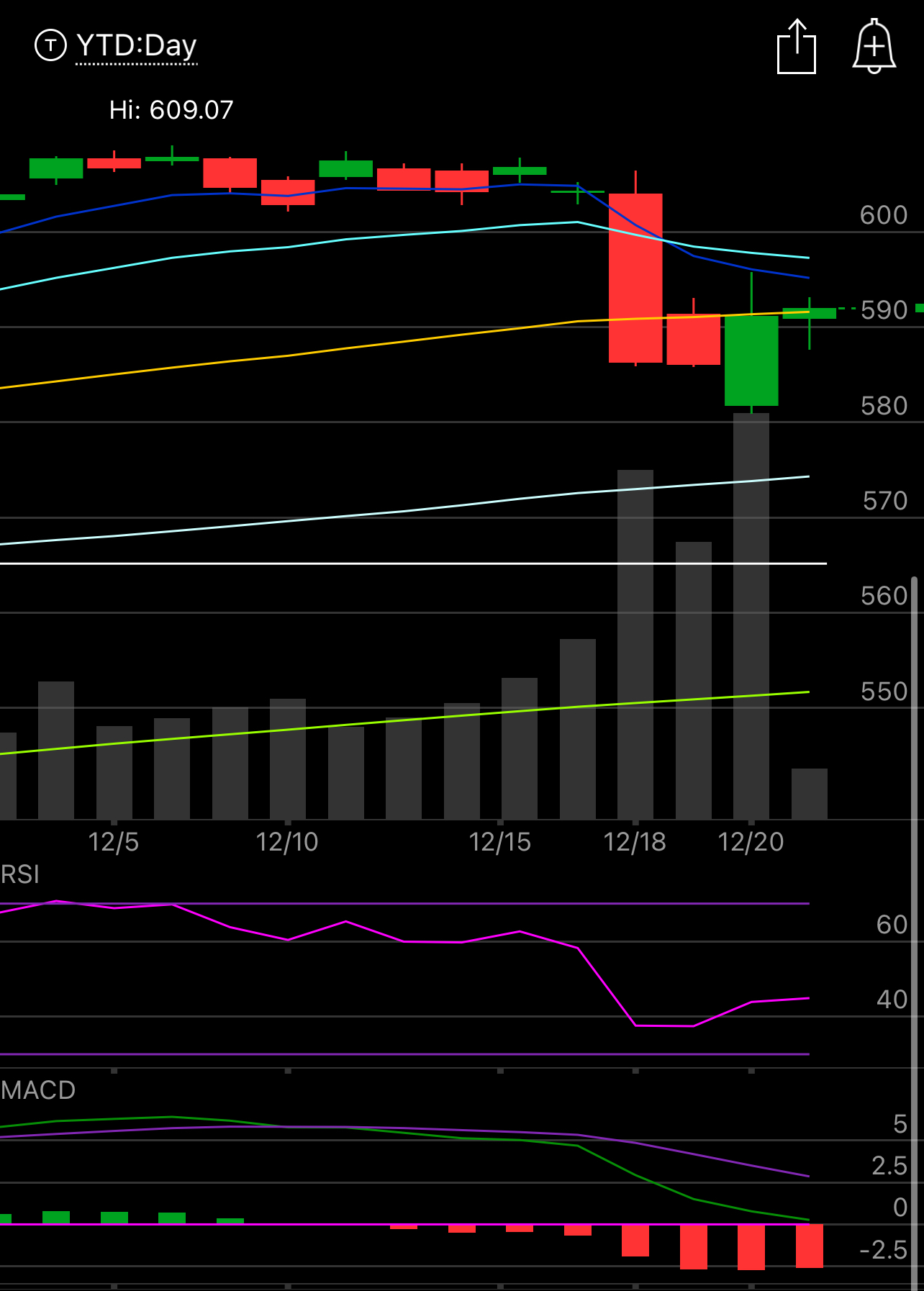Tap the red candle on 12/19
Image resolution: width=924 pixels, height=1291 pixels.
pos(694,339)
